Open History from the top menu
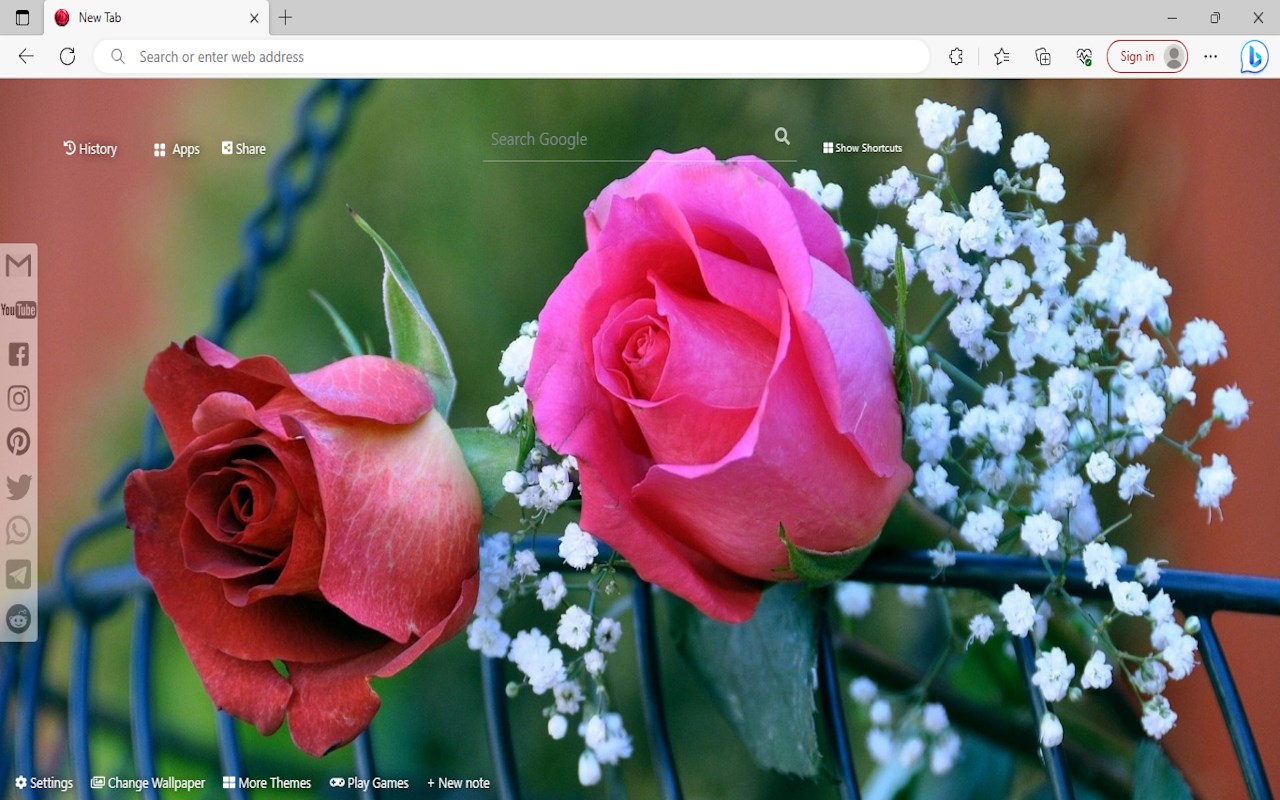 90,148
